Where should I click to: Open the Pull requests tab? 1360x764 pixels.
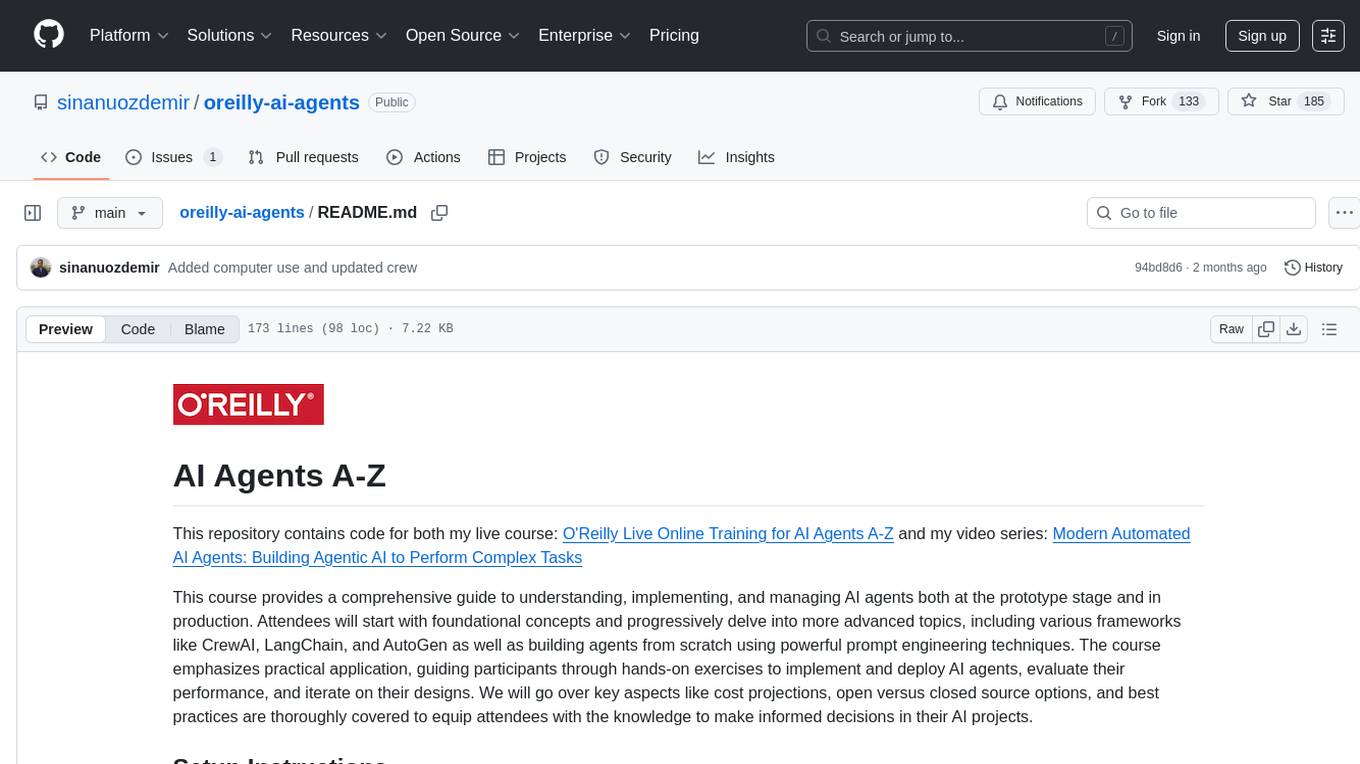(303, 157)
